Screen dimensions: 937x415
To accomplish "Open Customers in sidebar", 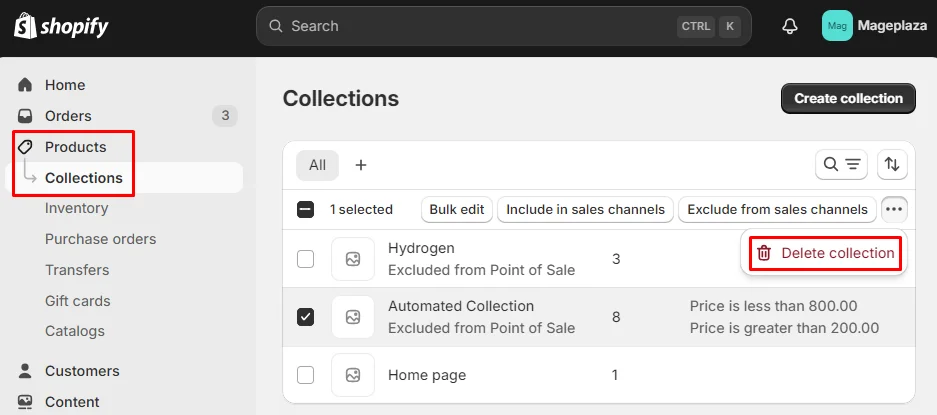I will pos(82,371).
